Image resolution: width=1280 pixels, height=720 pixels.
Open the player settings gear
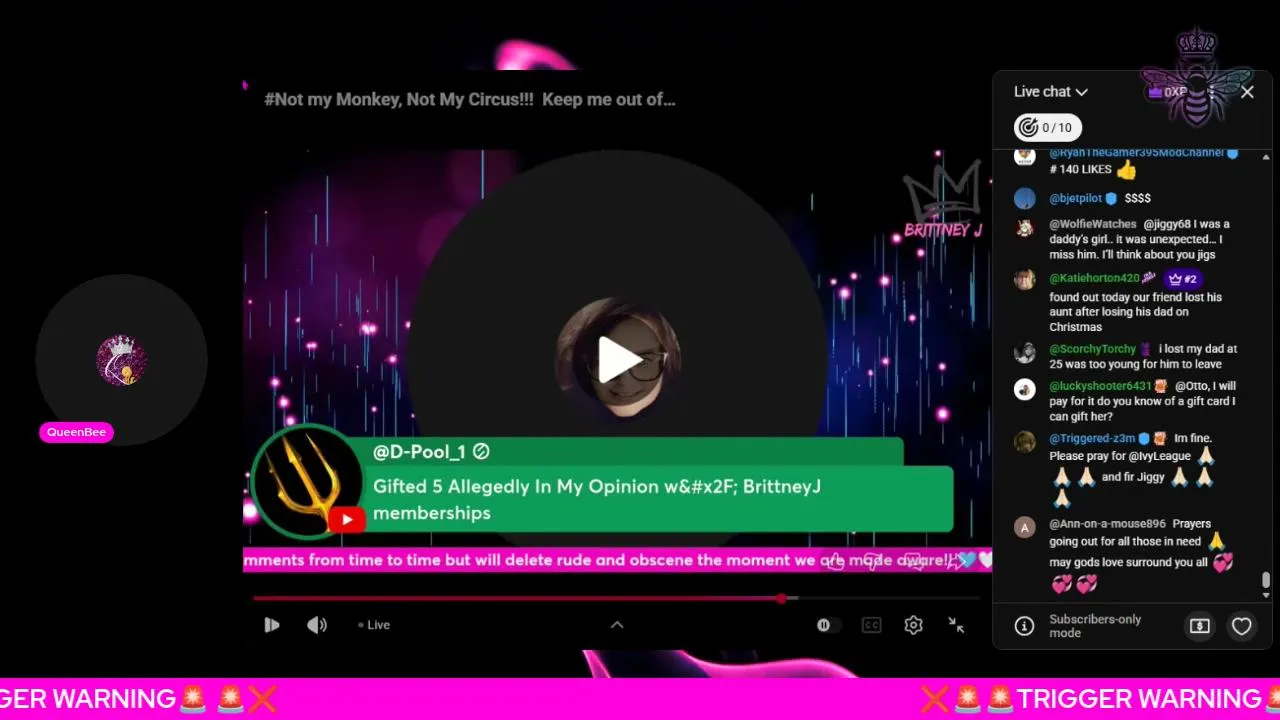(x=913, y=625)
